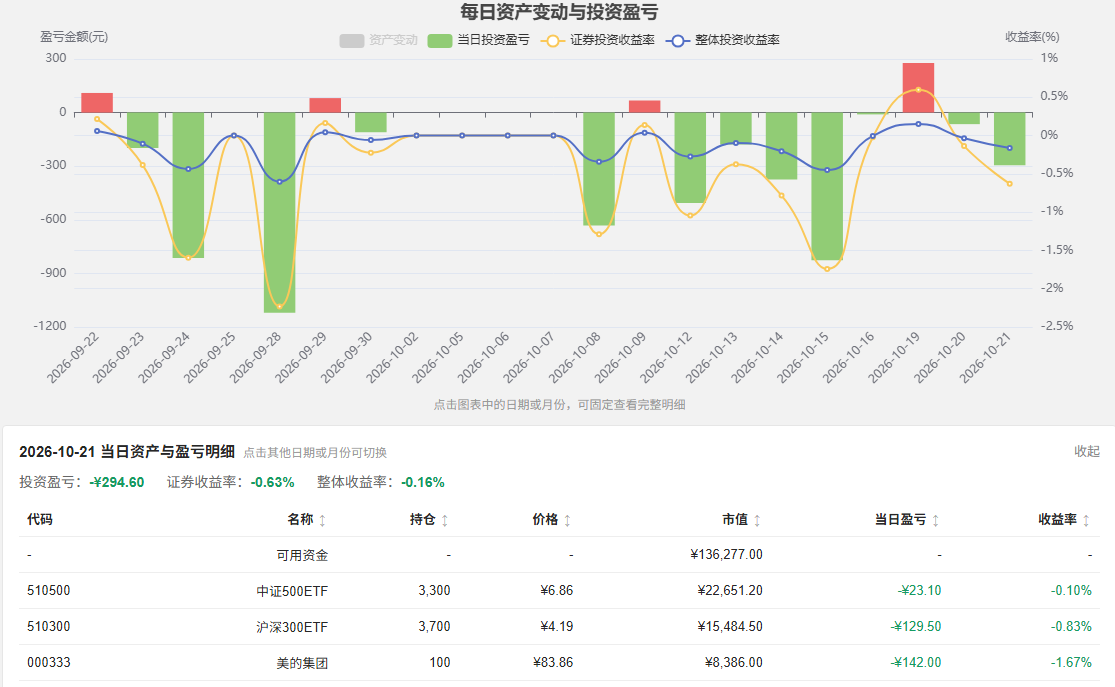Select the 2026-10-12 date axis label
This screenshot has height=687, width=1115.
coord(666,358)
